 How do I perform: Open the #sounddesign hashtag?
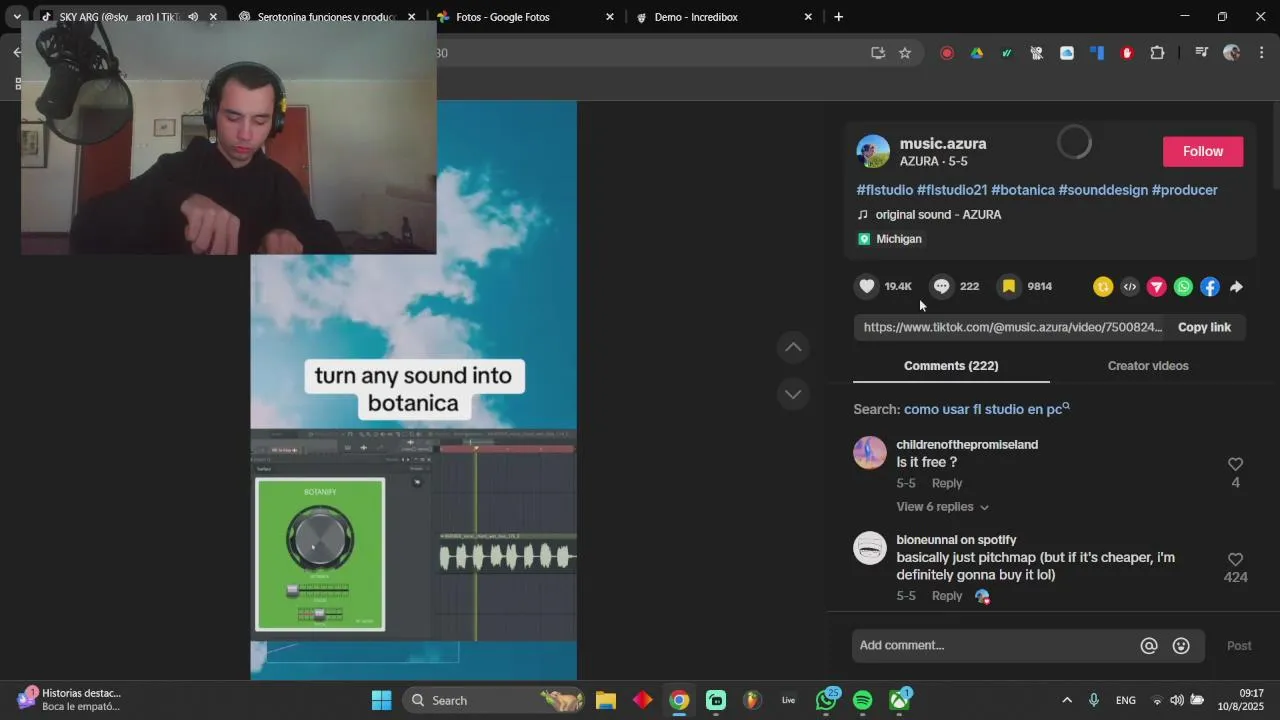(x=1103, y=190)
